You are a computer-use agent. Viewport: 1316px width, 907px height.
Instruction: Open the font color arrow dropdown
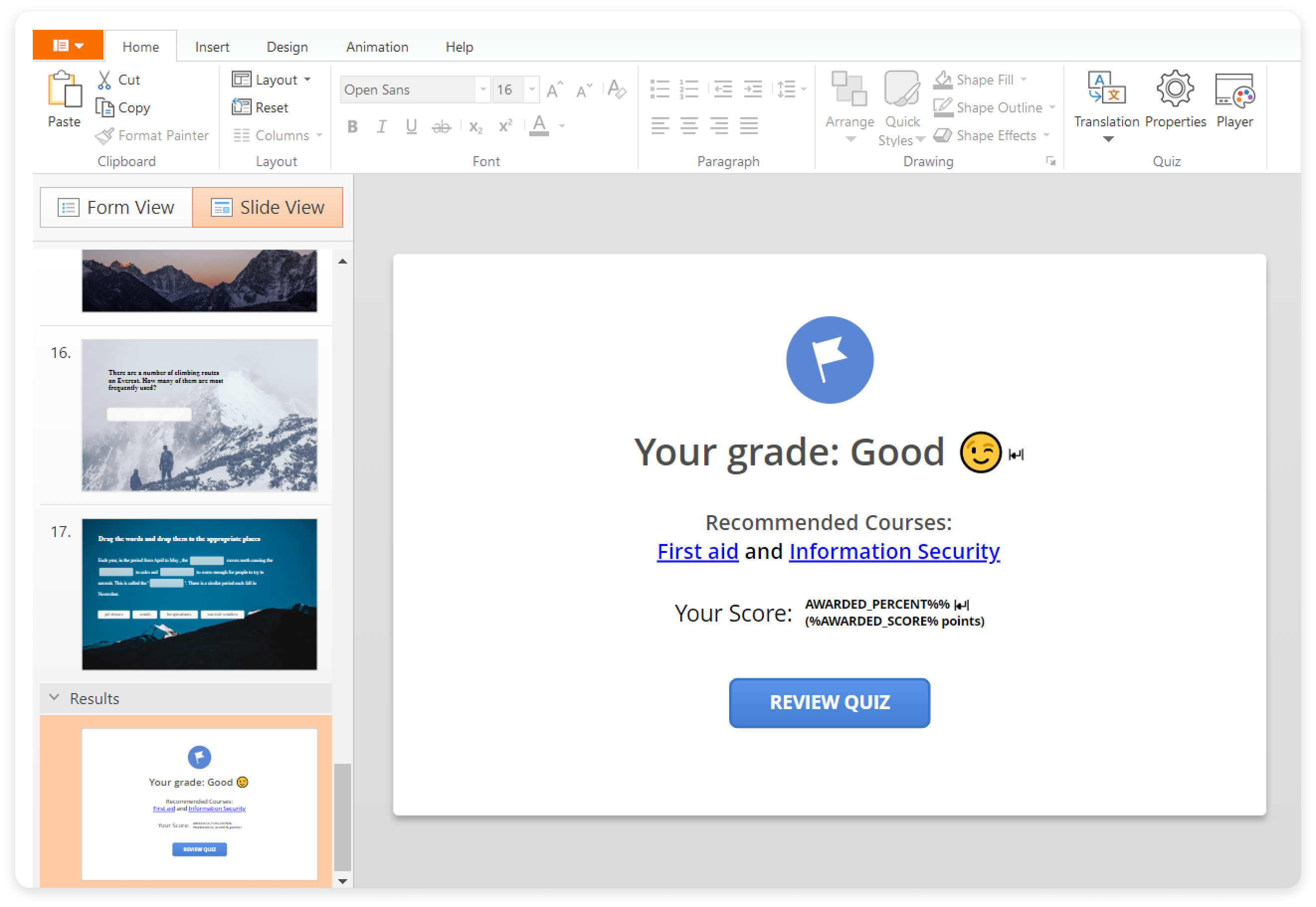(x=561, y=126)
